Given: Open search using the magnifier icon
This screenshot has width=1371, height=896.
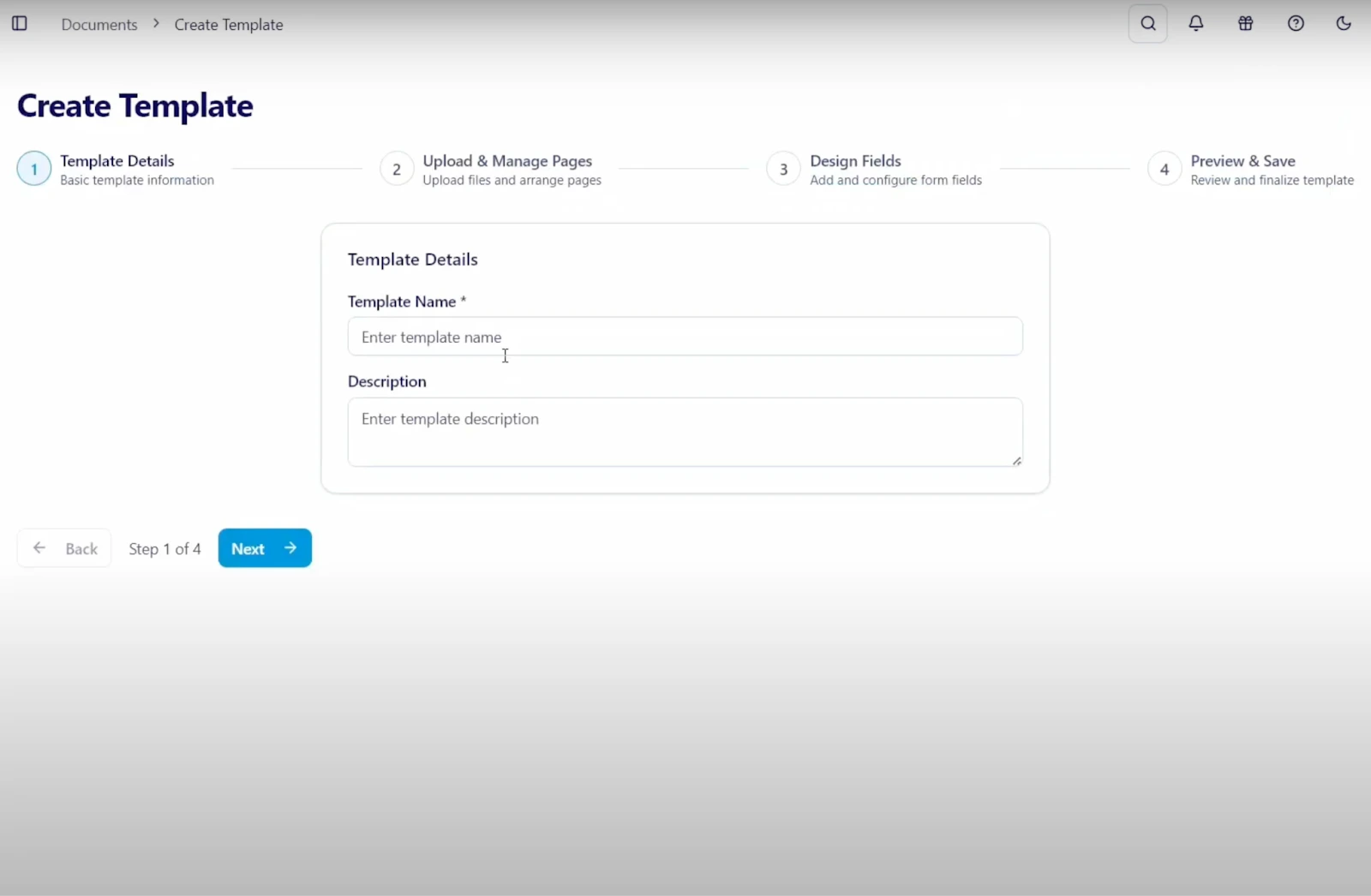Looking at the screenshot, I should tap(1147, 24).
